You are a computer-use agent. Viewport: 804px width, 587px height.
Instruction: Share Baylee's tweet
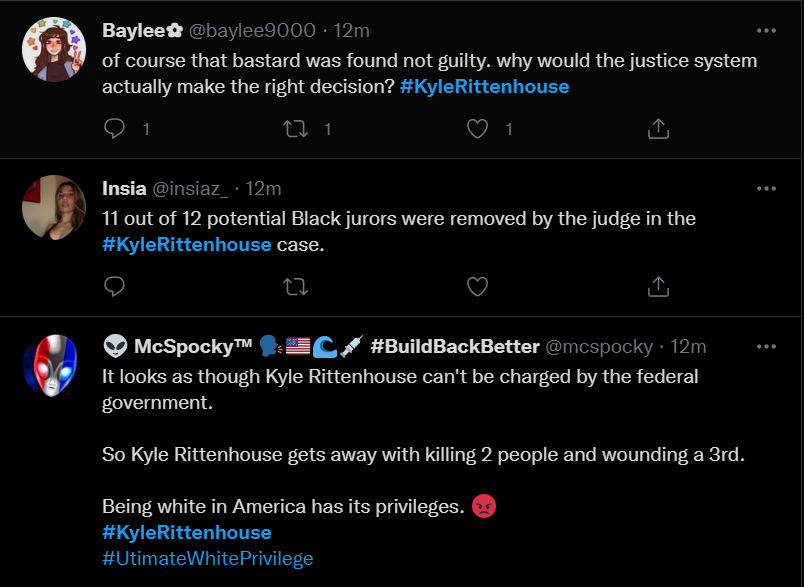658,128
